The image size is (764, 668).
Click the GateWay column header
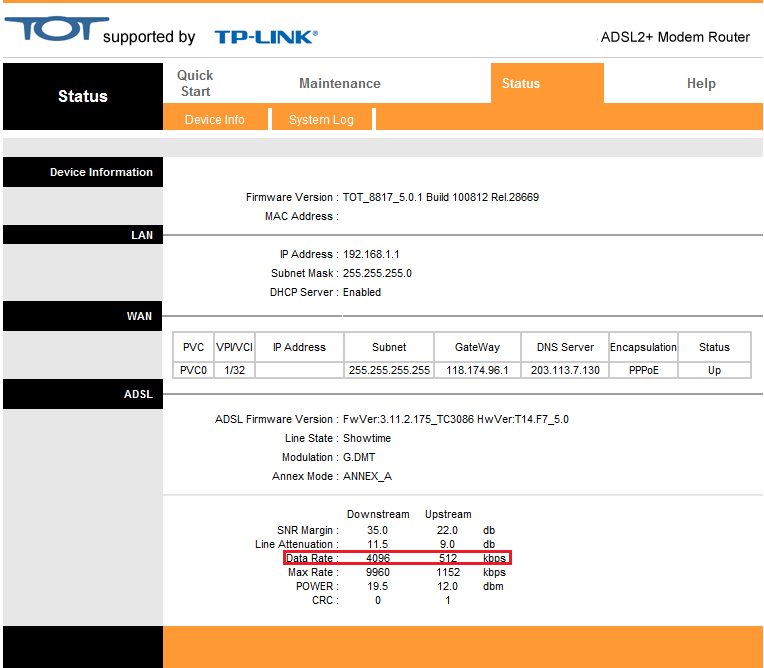[x=477, y=347]
